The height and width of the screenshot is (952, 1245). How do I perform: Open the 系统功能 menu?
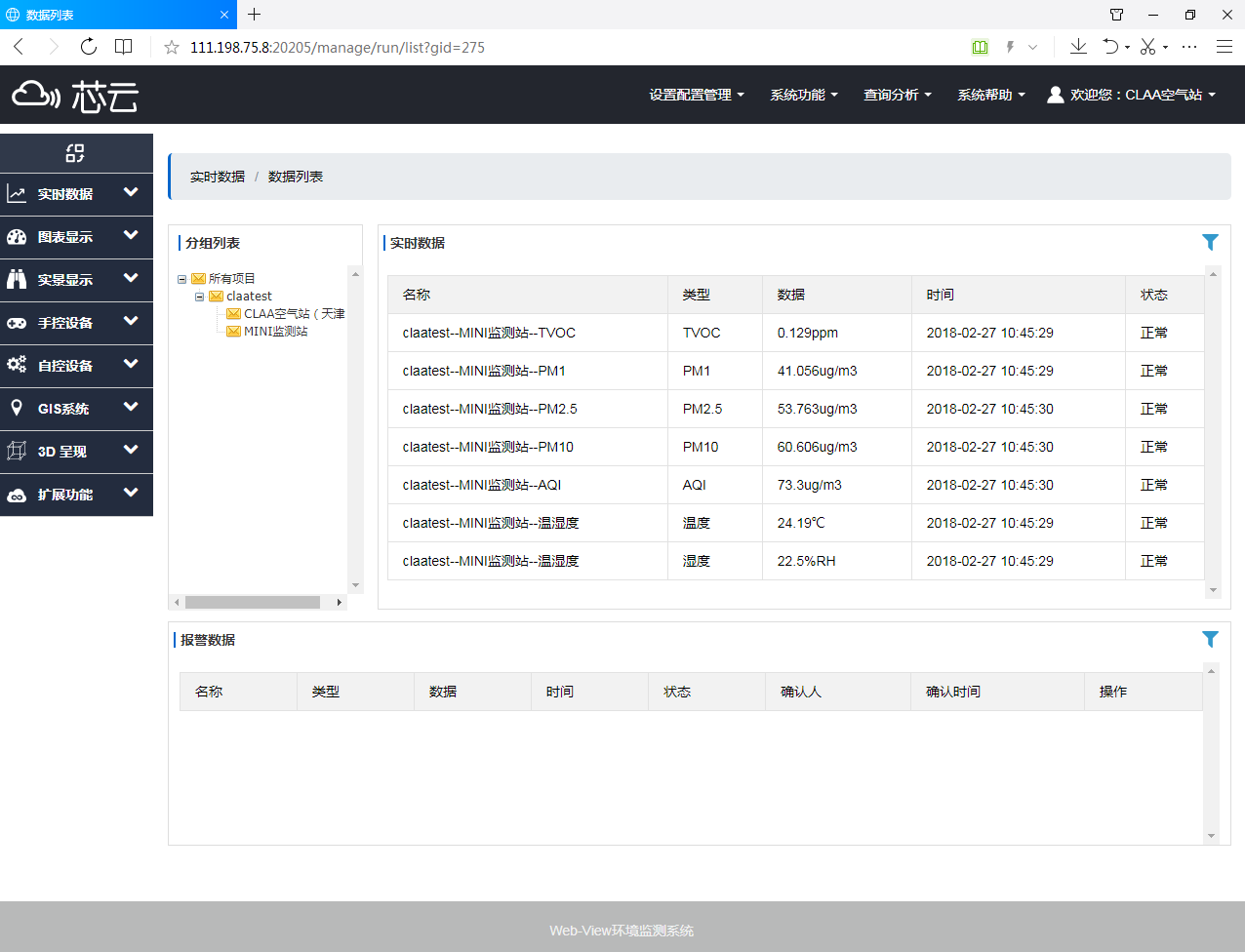point(804,95)
